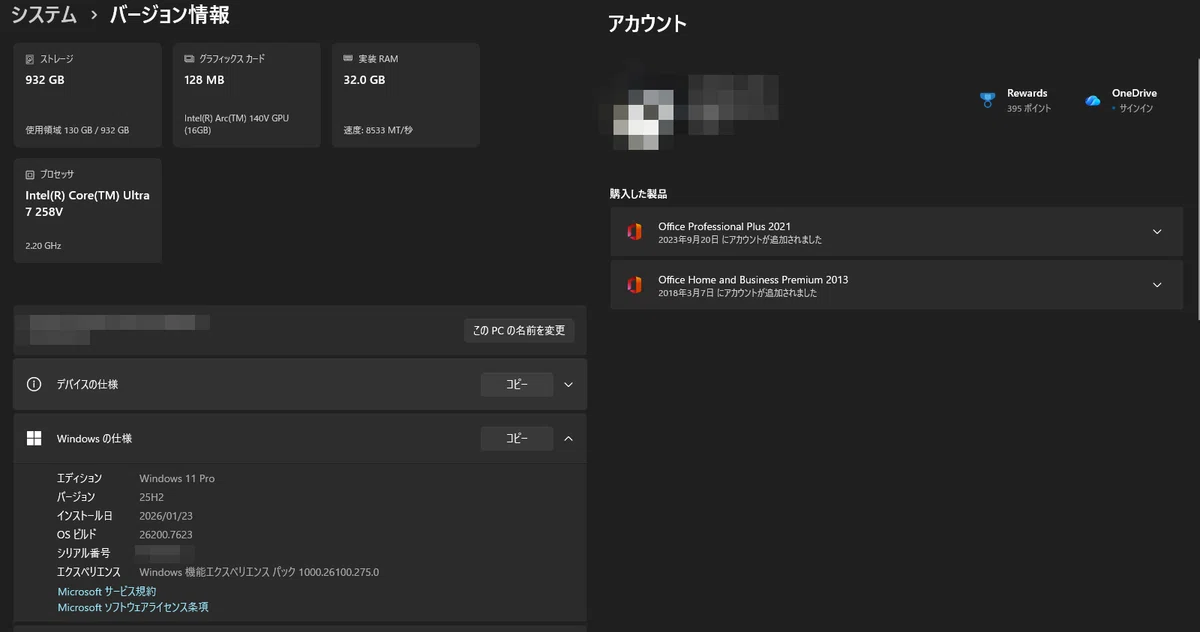This screenshot has width=1200, height=632.
Task: Click the processor icon on プロセッサ card
Action: tap(30, 174)
